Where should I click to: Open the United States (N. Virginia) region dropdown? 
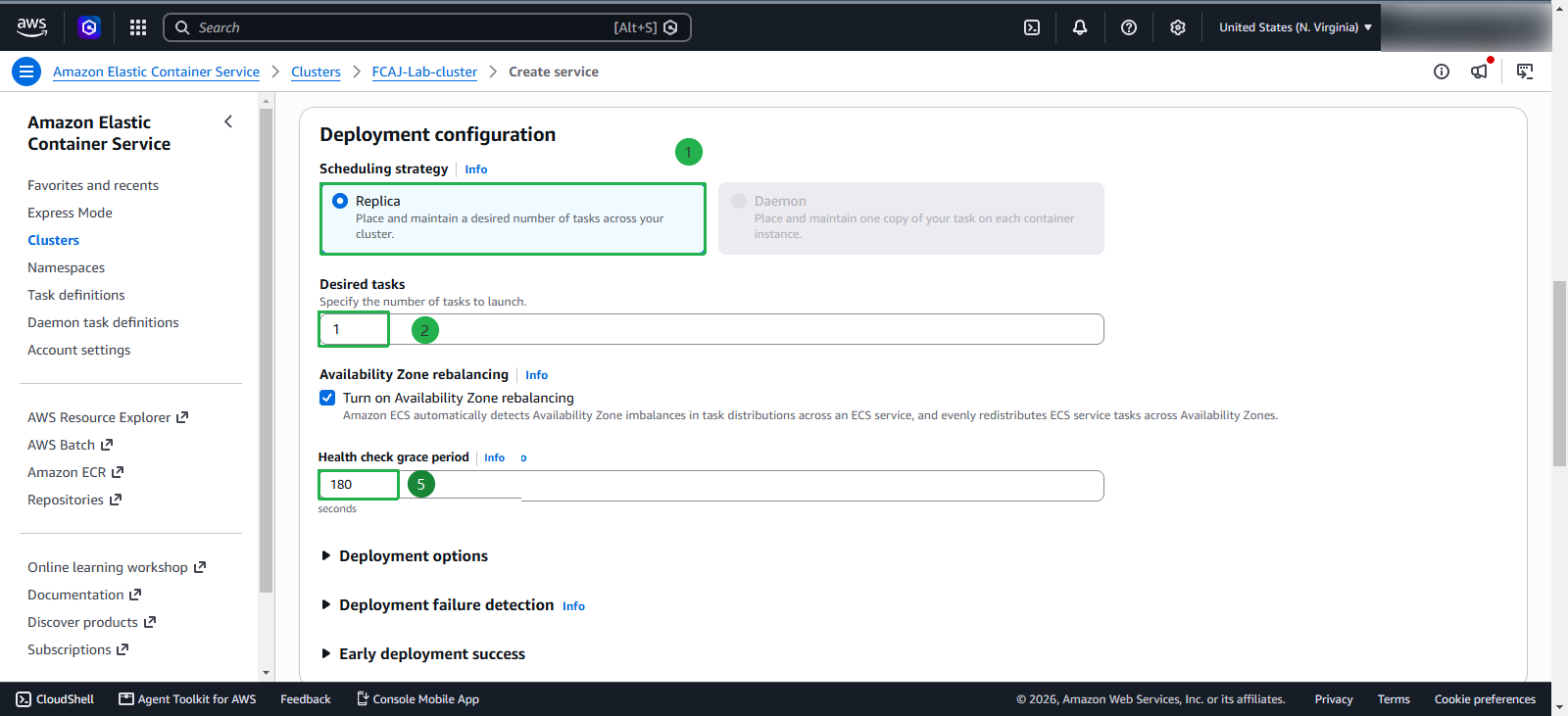pos(1296,27)
